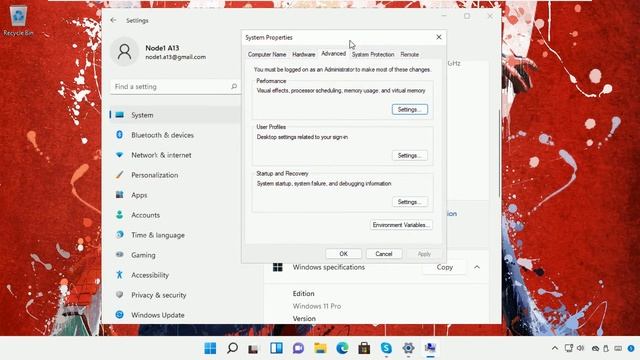Show hidden tray icons chevron
This screenshot has height=360, width=640.
(x=555, y=348)
